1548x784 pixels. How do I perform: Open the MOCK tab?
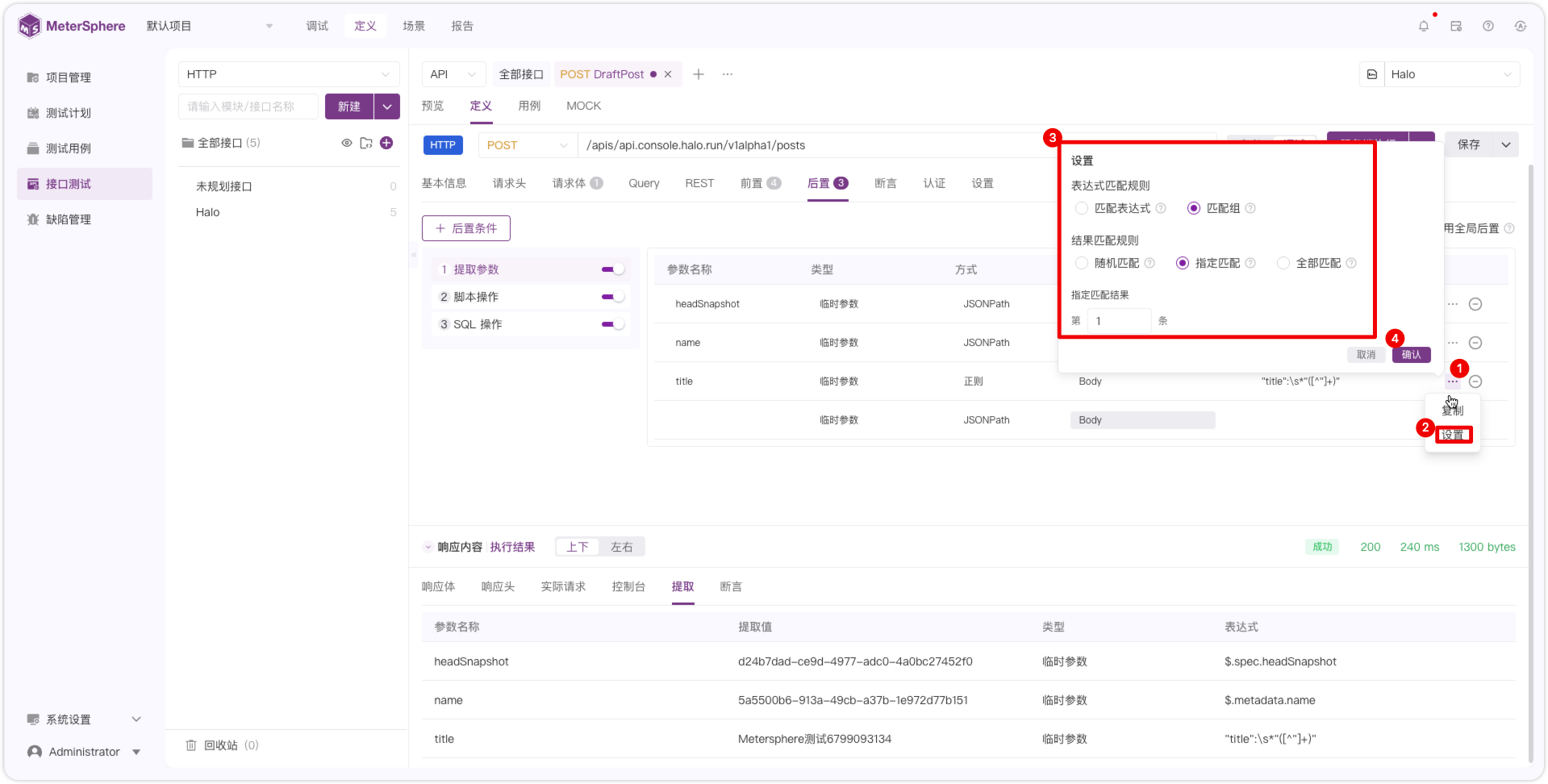[584, 106]
